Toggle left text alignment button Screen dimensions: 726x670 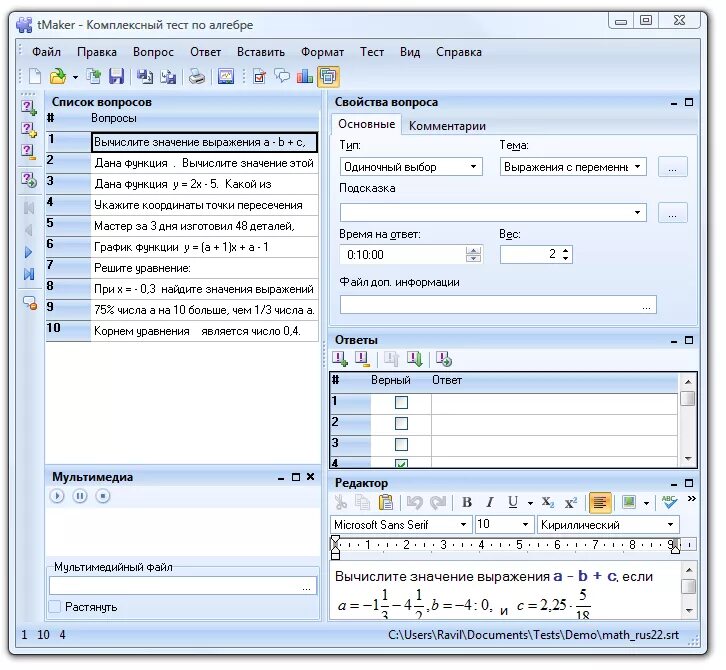pos(600,502)
